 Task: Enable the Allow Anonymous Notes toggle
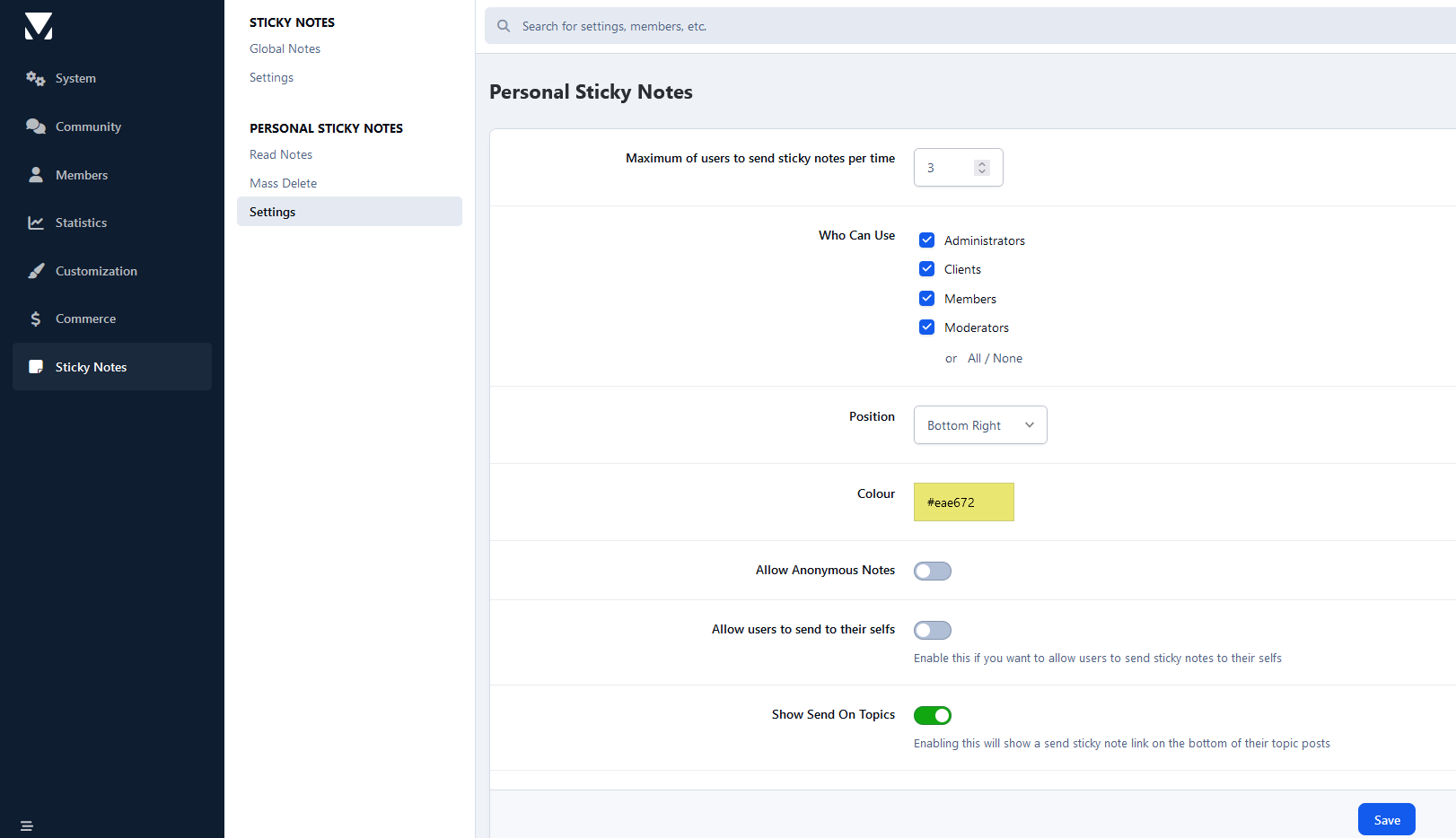932,572
